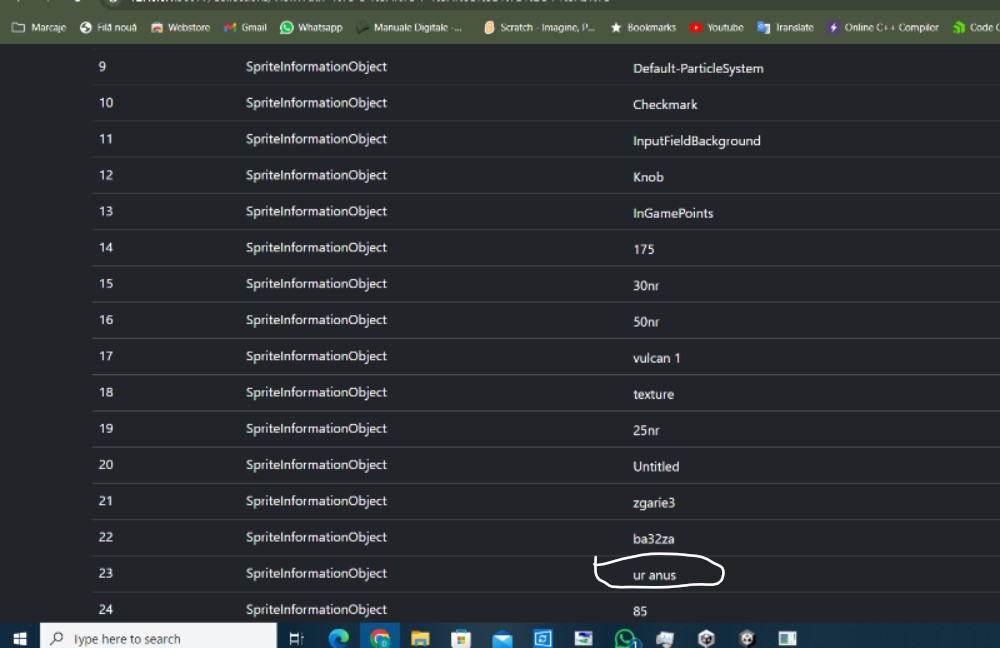Screen dimensions: 1000x648
Task: Click row number 22 in the table
Action: pyautogui.click(x=106, y=537)
